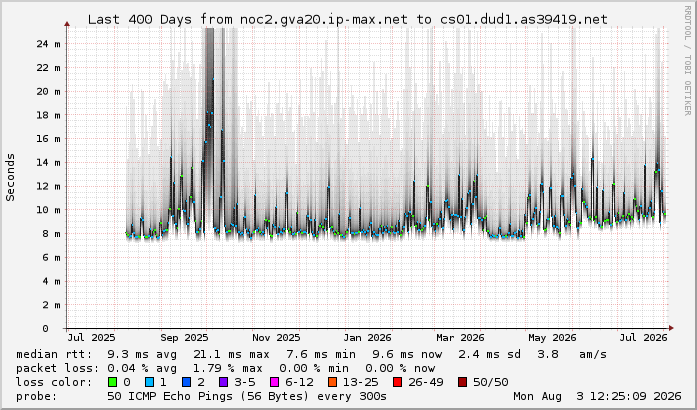Click the dark red swatch for 50/50
The image size is (697, 410).
point(462,382)
